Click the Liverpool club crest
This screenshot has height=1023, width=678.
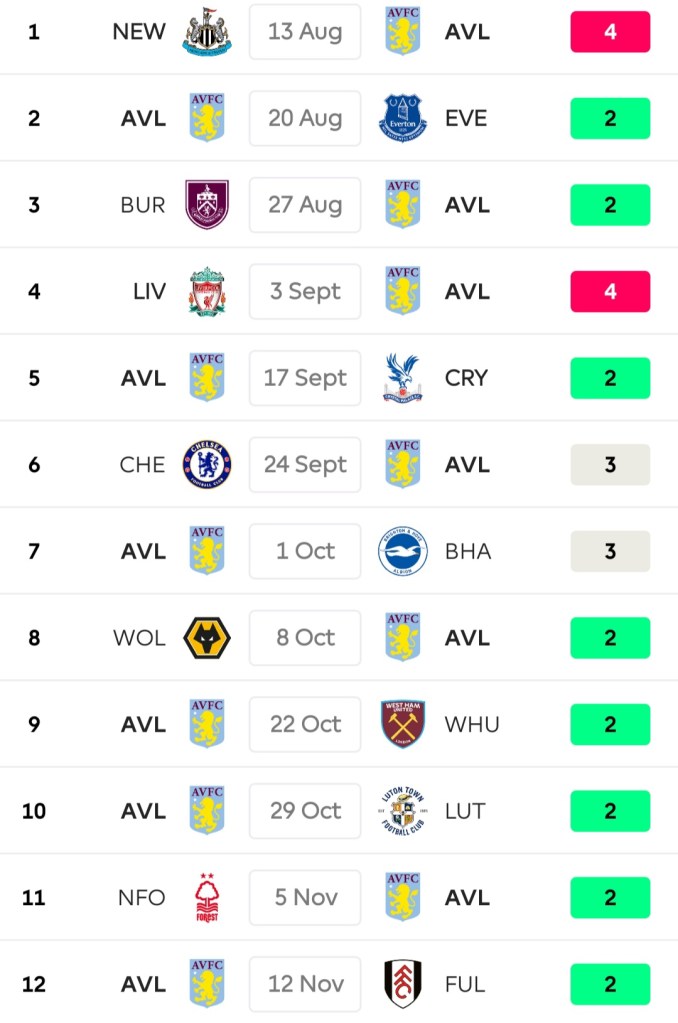[x=207, y=291]
